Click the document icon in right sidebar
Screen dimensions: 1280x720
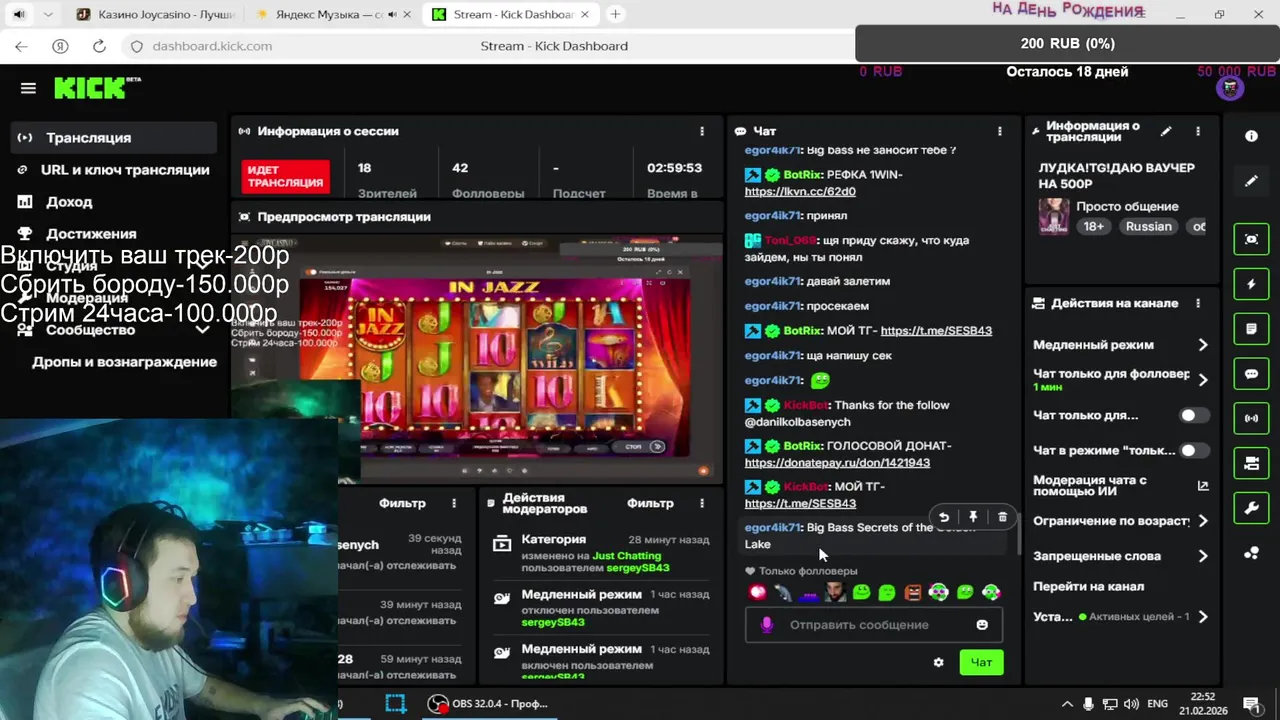click(x=1251, y=329)
